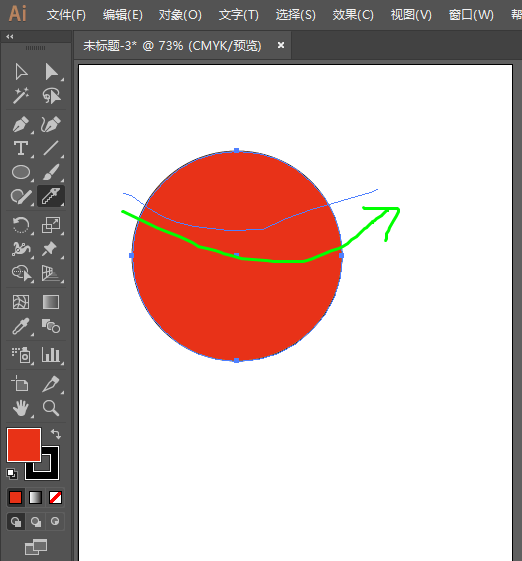Collapse the tools panel double arrows
Image resolution: width=522 pixels, height=561 pixels.
click(x=10, y=36)
